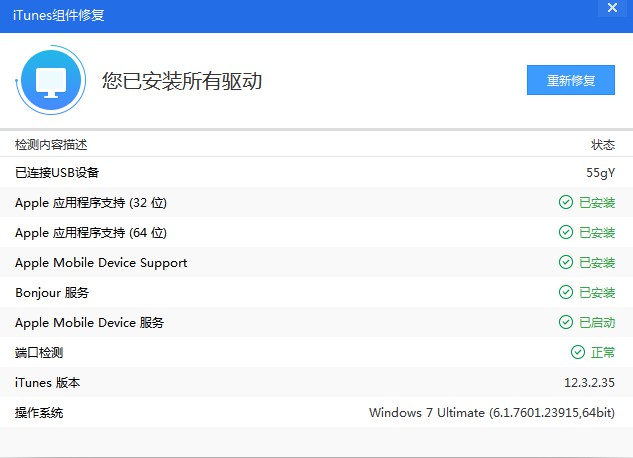The height and width of the screenshot is (458, 633).
Task: Click the 已启动 status text
Action: 597,322
